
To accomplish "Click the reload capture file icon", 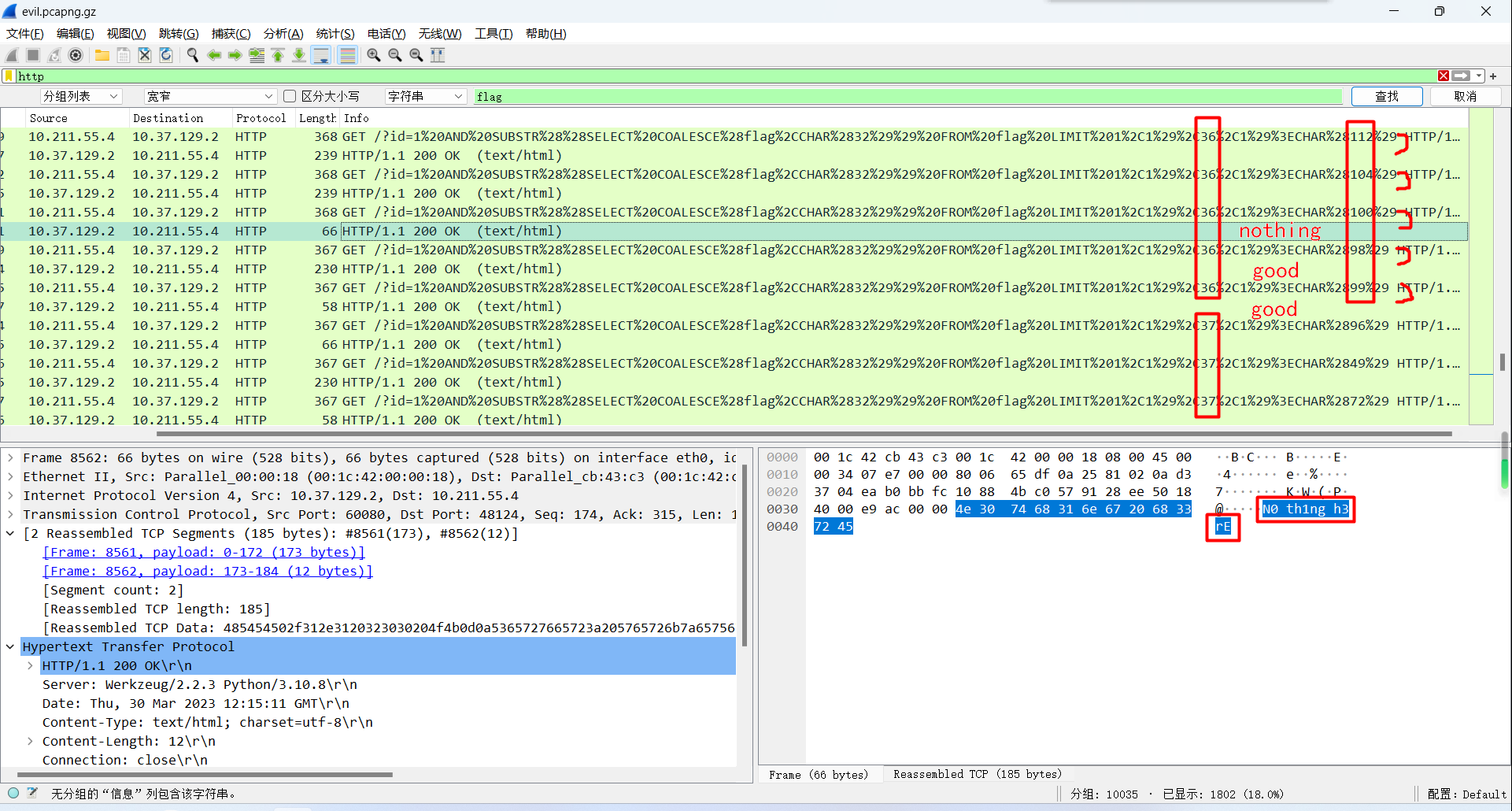I will pos(166,55).
